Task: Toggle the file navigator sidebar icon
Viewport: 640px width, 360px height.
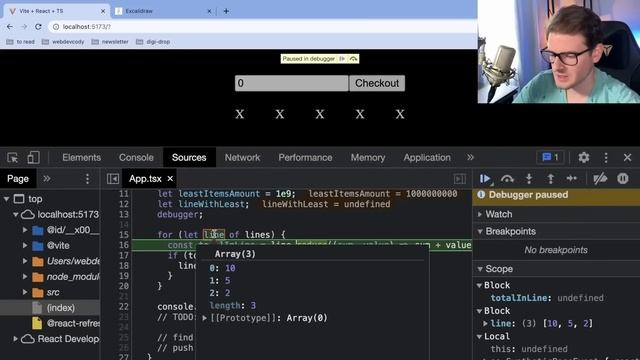Action: (x=113, y=179)
